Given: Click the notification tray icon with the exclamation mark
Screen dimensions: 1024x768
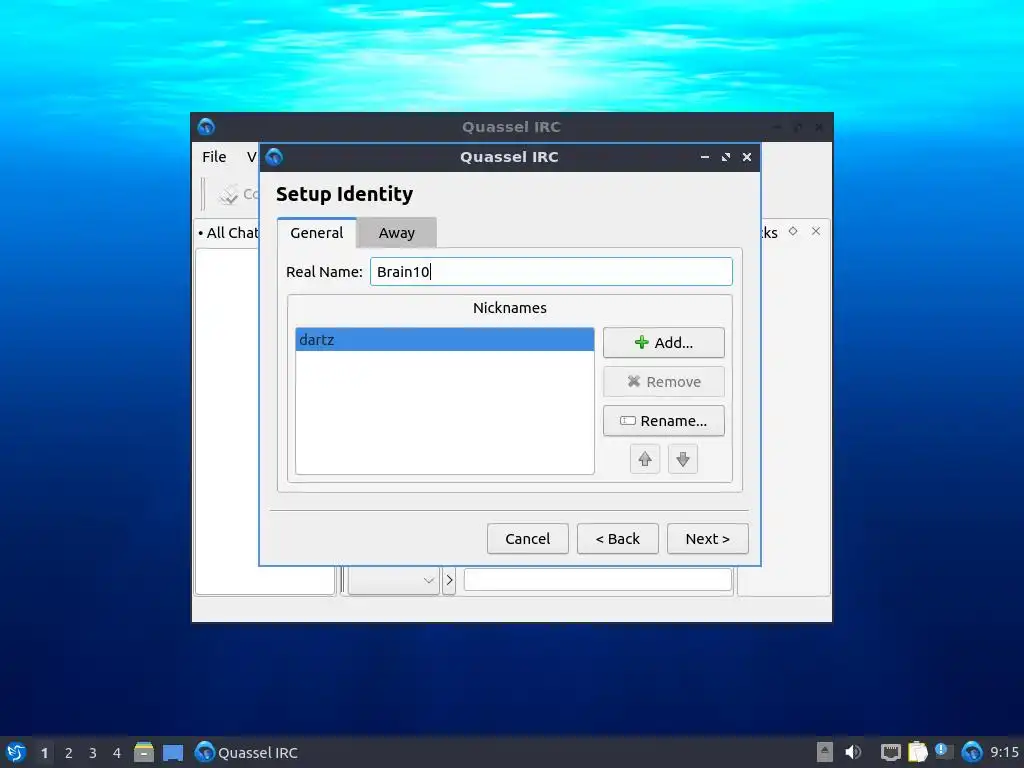Looking at the screenshot, I should [x=944, y=751].
